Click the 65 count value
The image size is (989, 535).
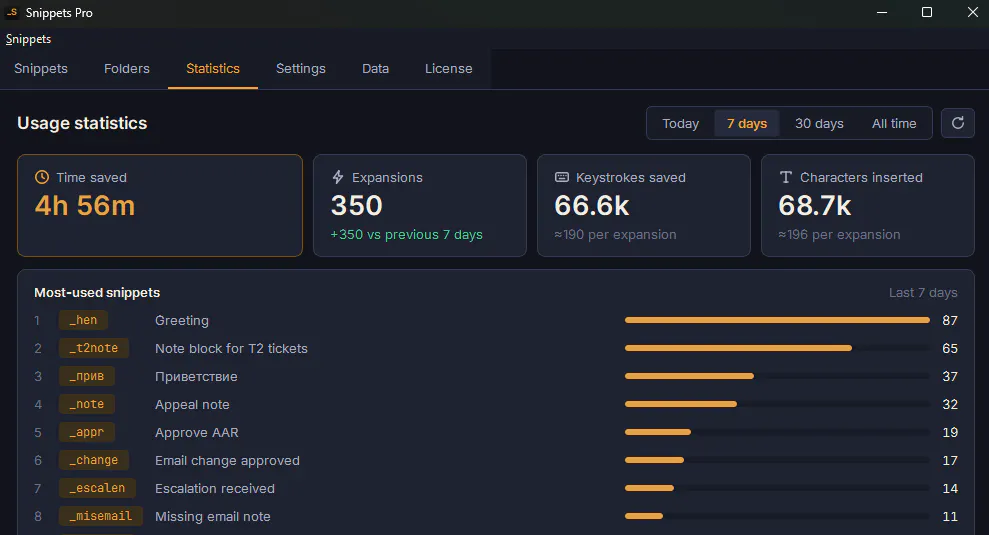point(950,348)
